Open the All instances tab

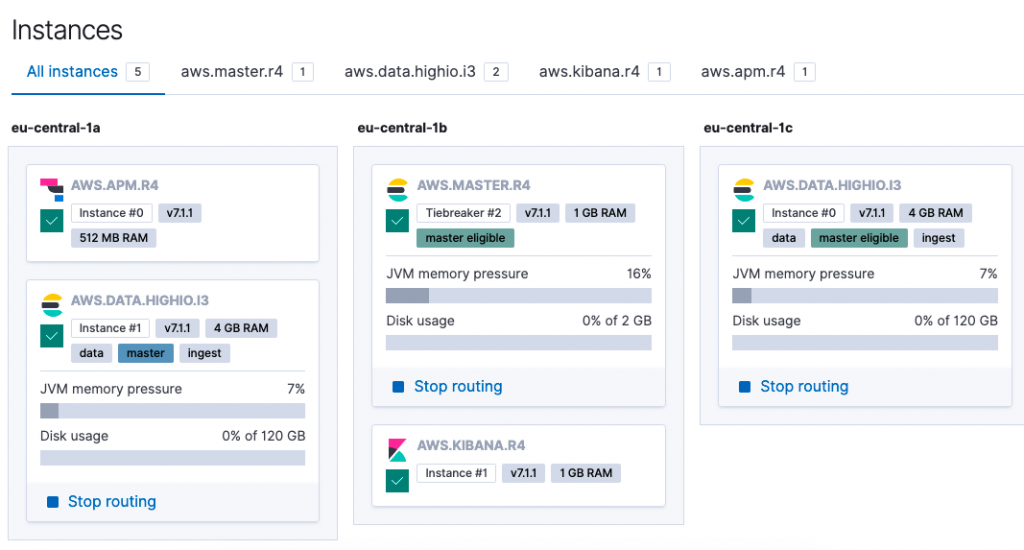point(88,72)
